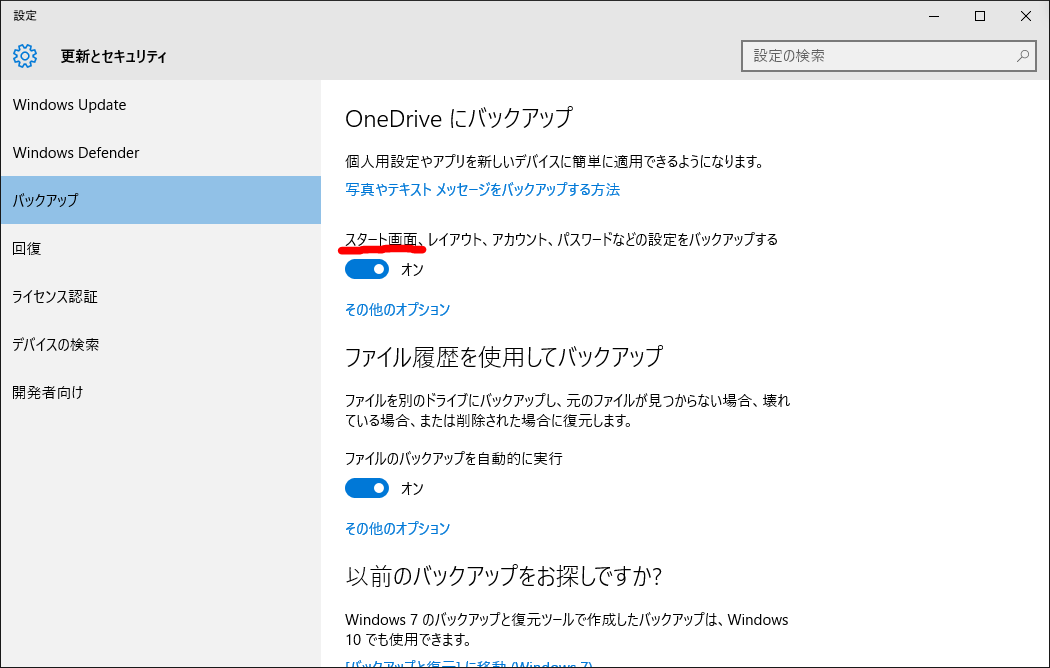Open ライセンス認証 section

pos(161,297)
